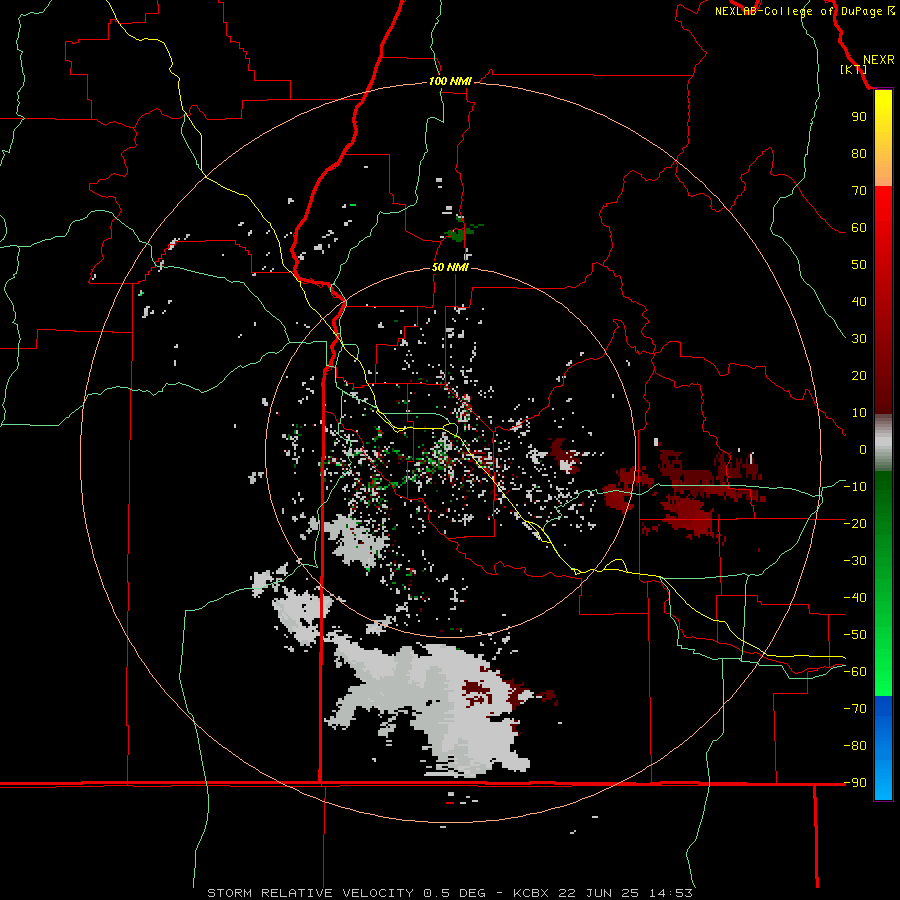Click the 60 value on the velocity scale

click(x=859, y=228)
